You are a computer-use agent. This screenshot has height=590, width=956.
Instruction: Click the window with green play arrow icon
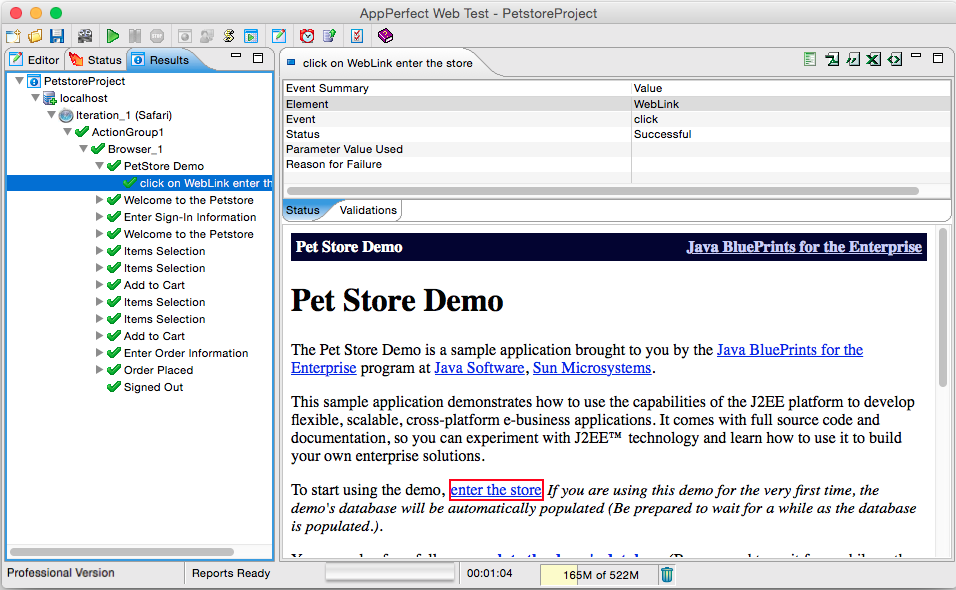(x=251, y=36)
